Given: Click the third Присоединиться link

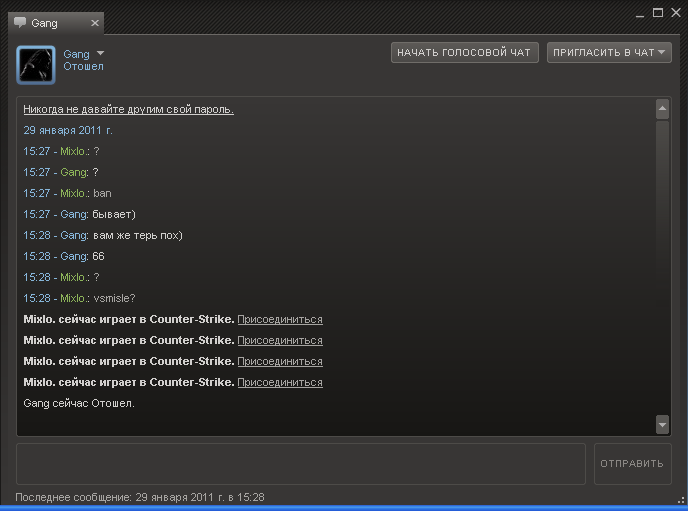Looking at the screenshot, I should click(280, 361).
